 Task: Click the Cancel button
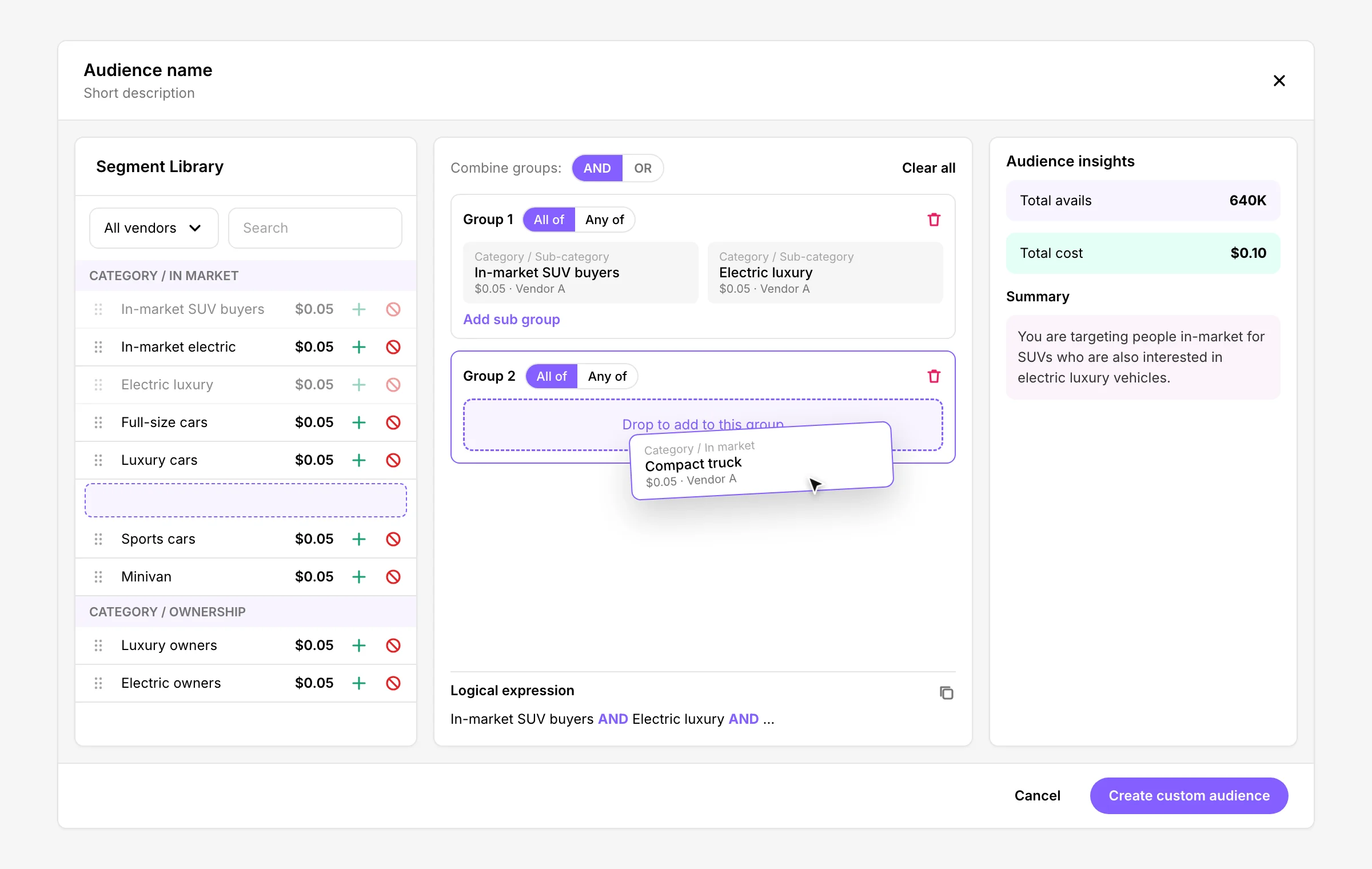point(1037,796)
